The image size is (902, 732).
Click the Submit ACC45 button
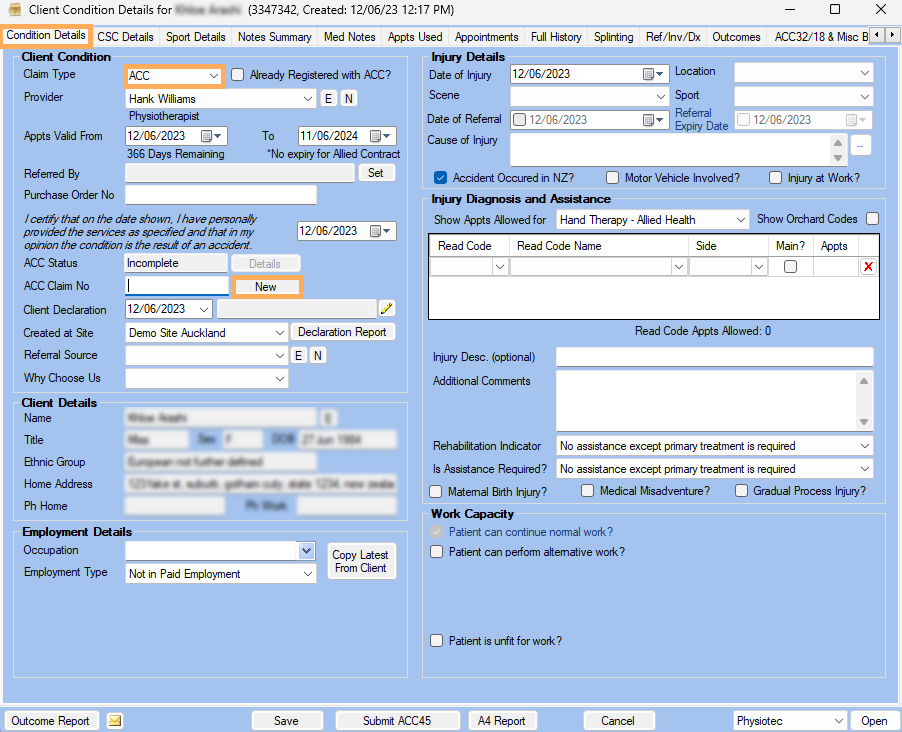(397, 720)
